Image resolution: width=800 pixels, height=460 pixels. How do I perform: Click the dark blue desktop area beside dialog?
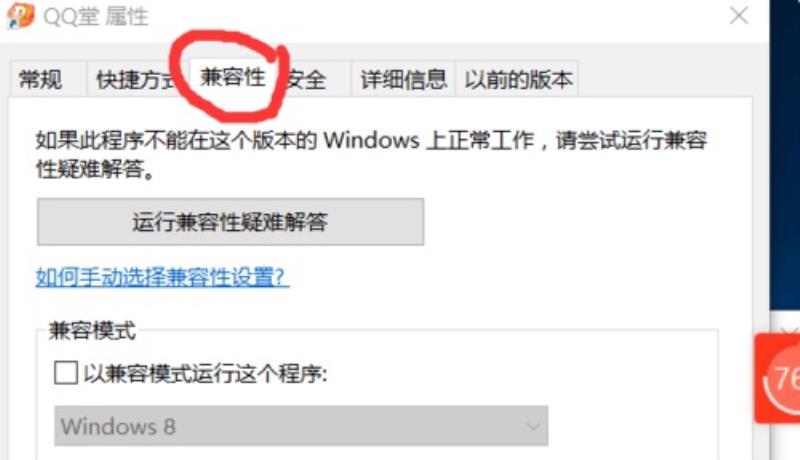785,153
